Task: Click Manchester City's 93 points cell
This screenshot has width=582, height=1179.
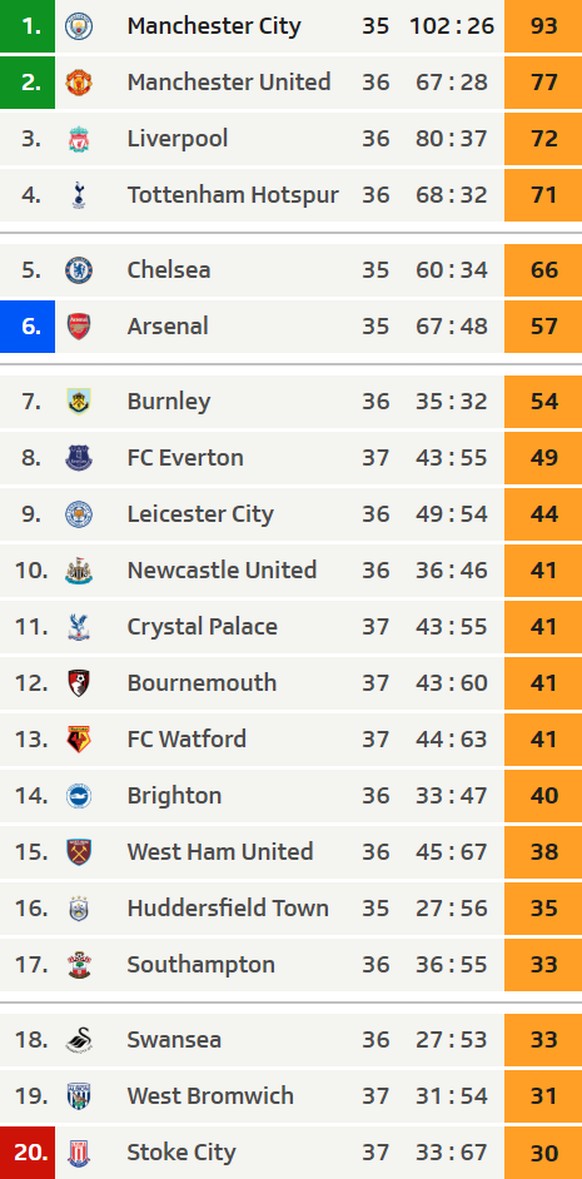Action: [543, 26]
